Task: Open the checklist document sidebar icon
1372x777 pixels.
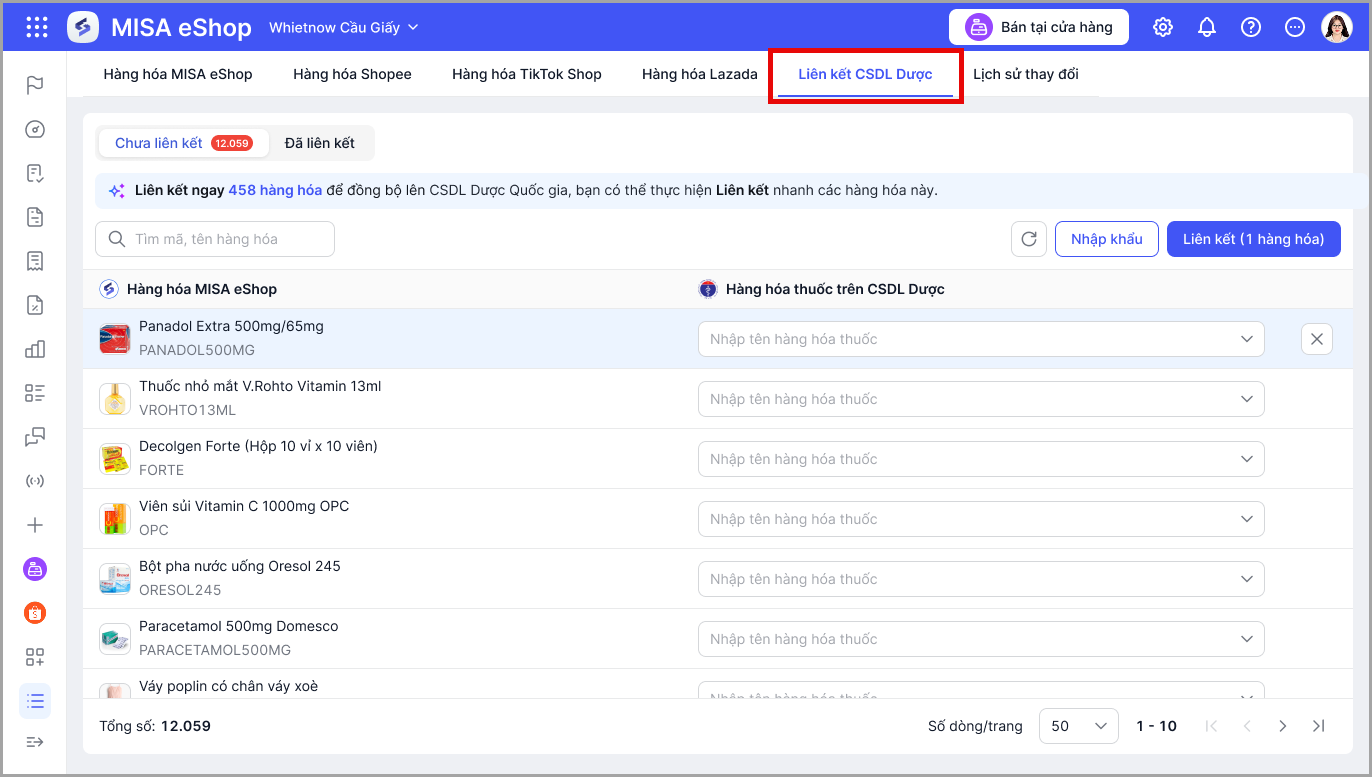Action: (35, 173)
